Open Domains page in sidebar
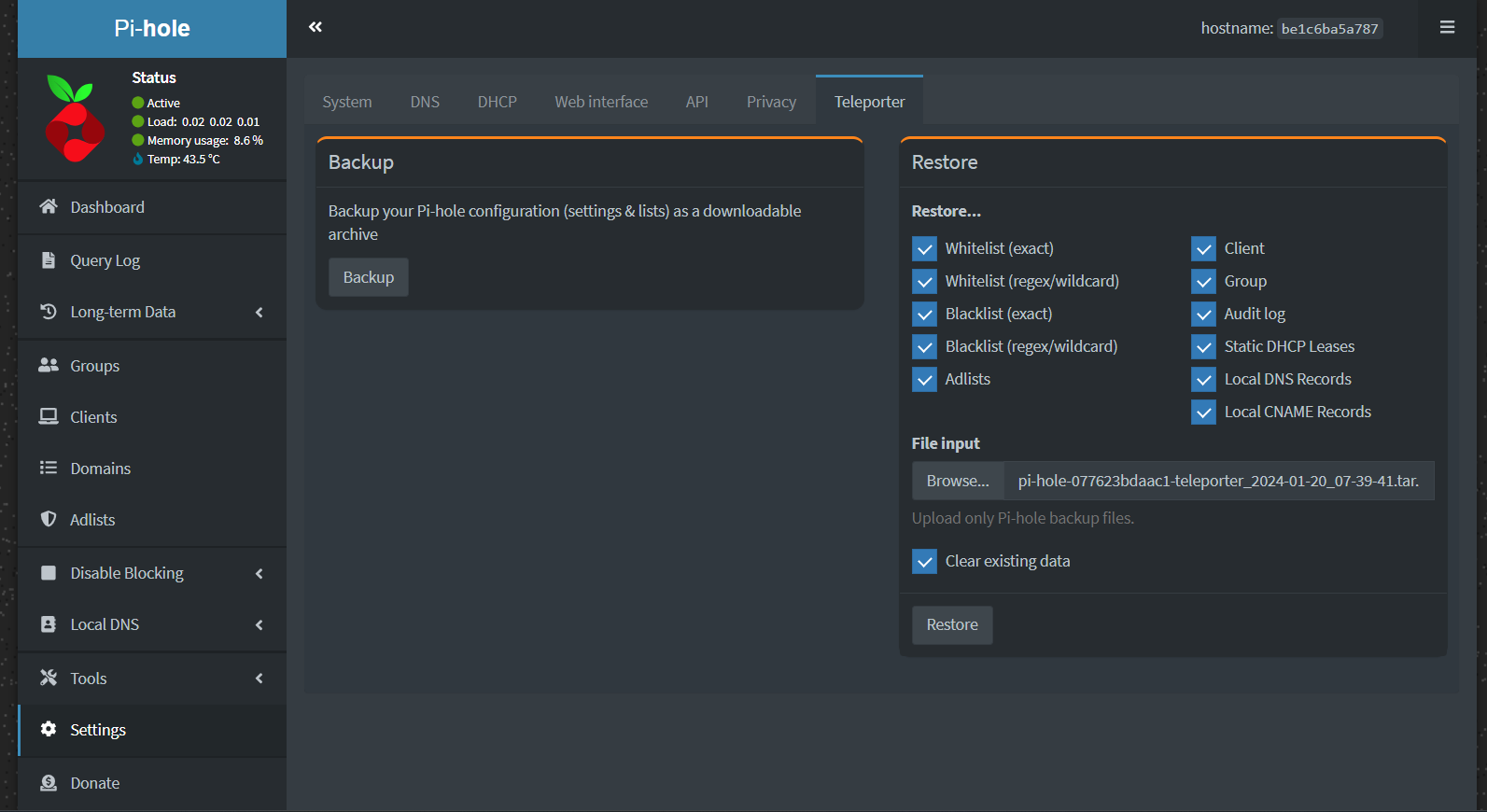 tap(152, 469)
